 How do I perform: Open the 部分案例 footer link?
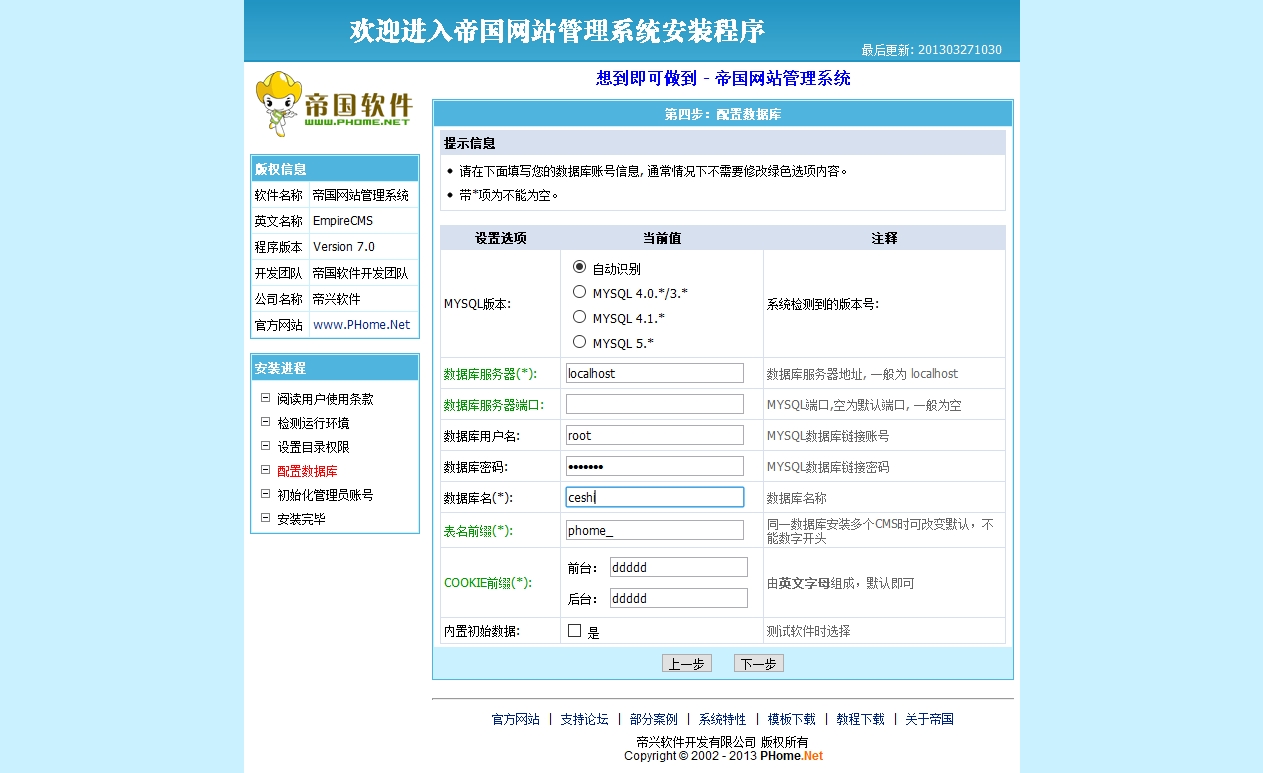[x=653, y=719]
